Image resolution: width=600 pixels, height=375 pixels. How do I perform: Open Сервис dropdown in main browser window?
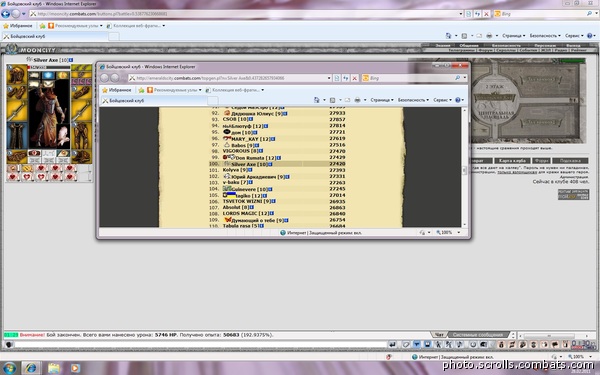574,36
